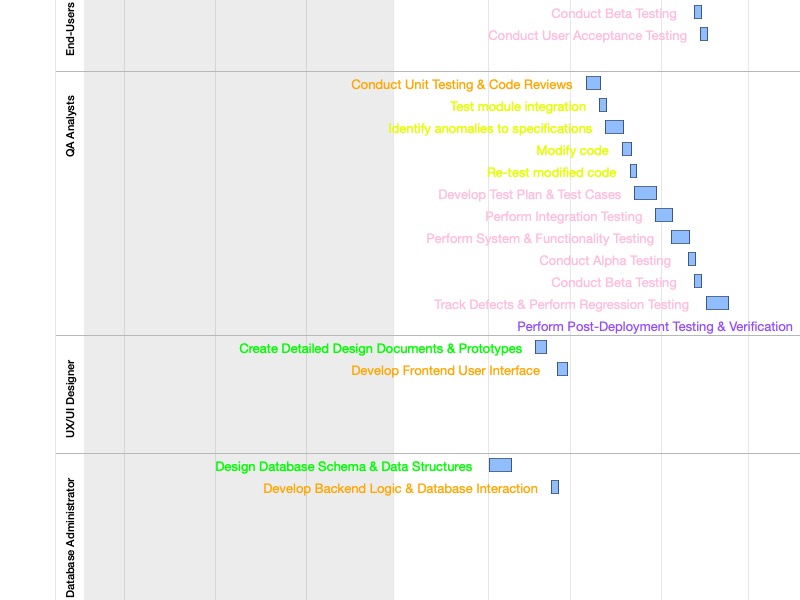Click the Develop Frontend User Interface task bar
This screenshot has height=600, width=800.
[562, 369]
